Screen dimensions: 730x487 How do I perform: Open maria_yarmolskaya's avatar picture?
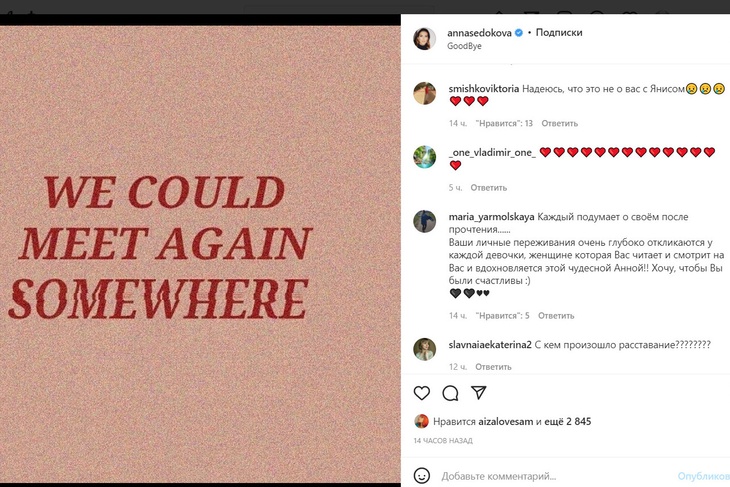click(425, 221)
